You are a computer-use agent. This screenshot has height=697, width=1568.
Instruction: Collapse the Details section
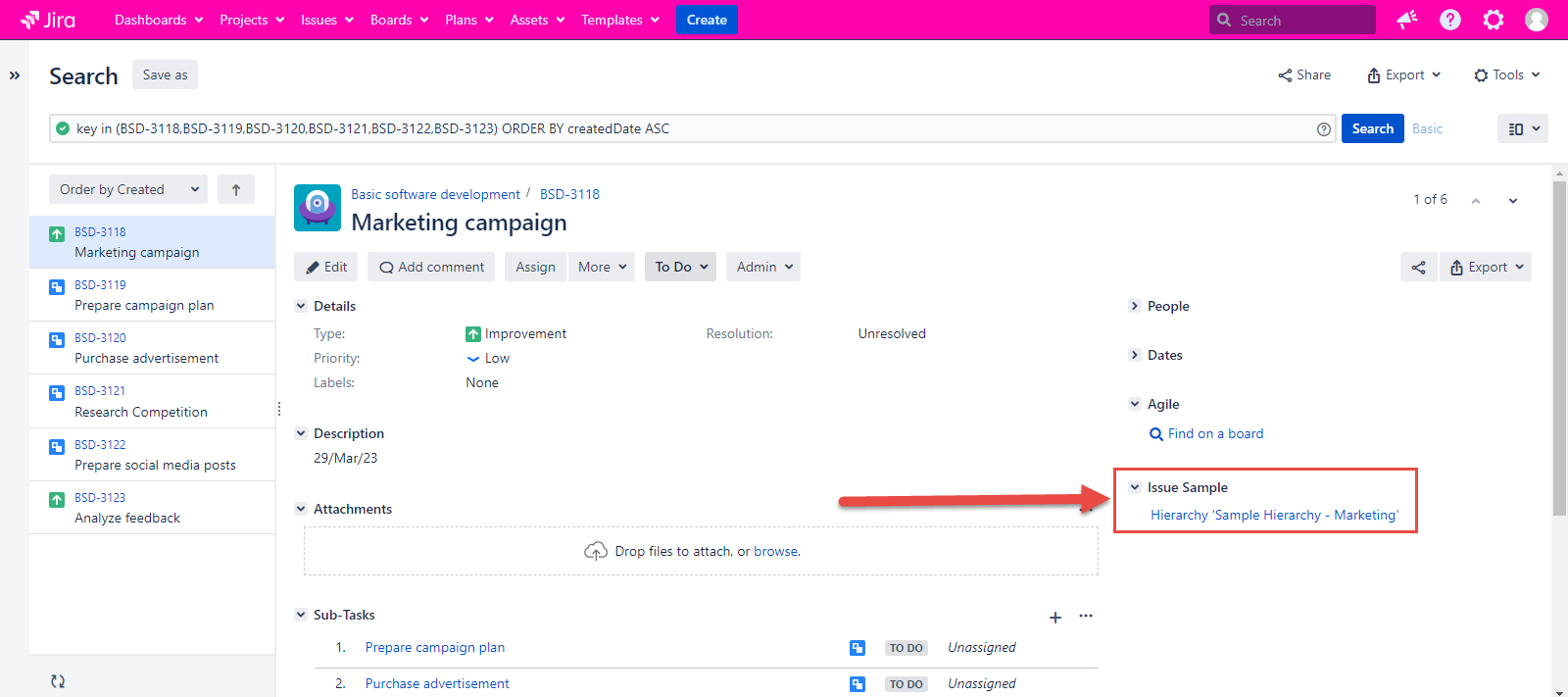pos(302,306)
